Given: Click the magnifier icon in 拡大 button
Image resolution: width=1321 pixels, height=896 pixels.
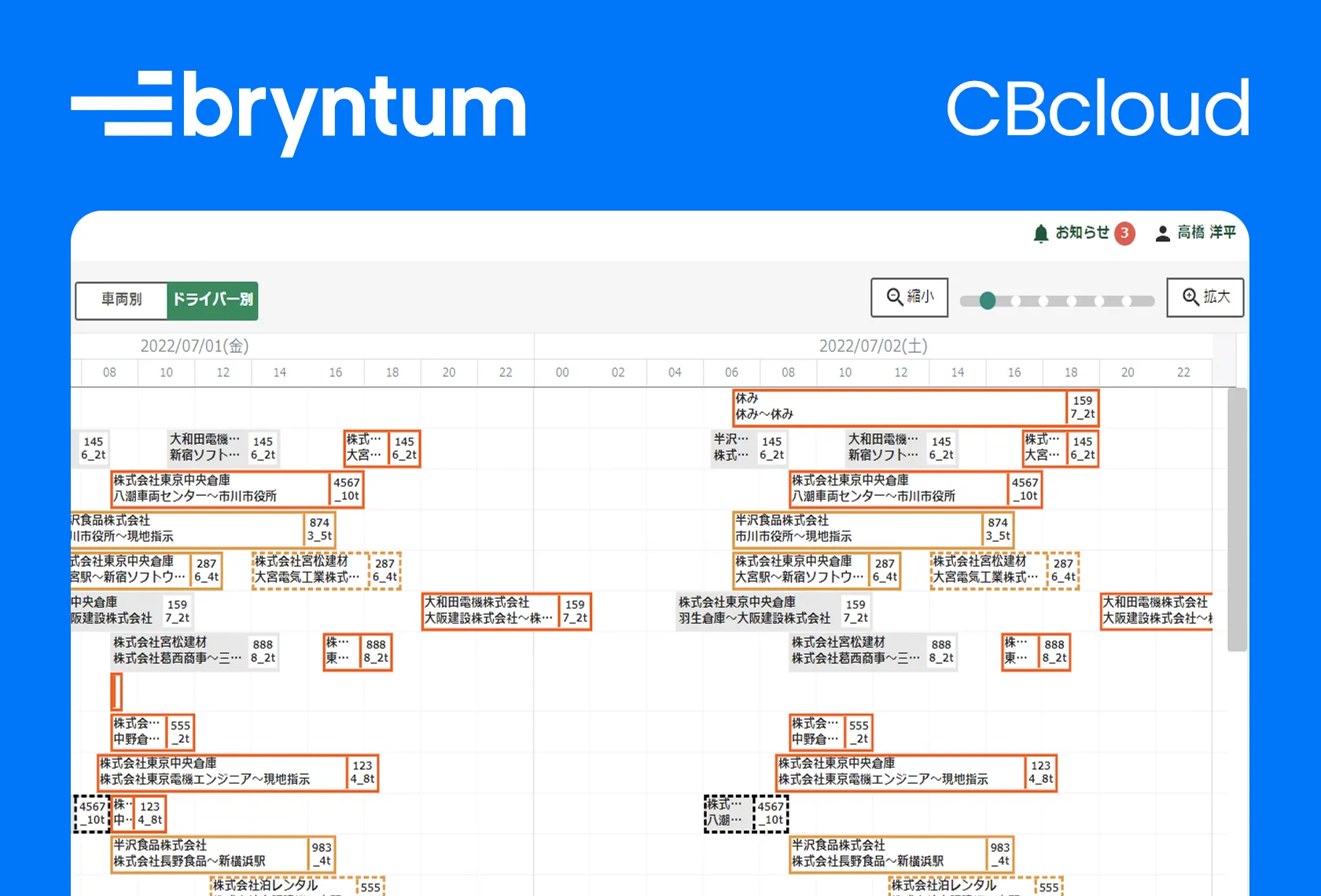Looking at the screenshot, I should click(x=1191, y=297).
